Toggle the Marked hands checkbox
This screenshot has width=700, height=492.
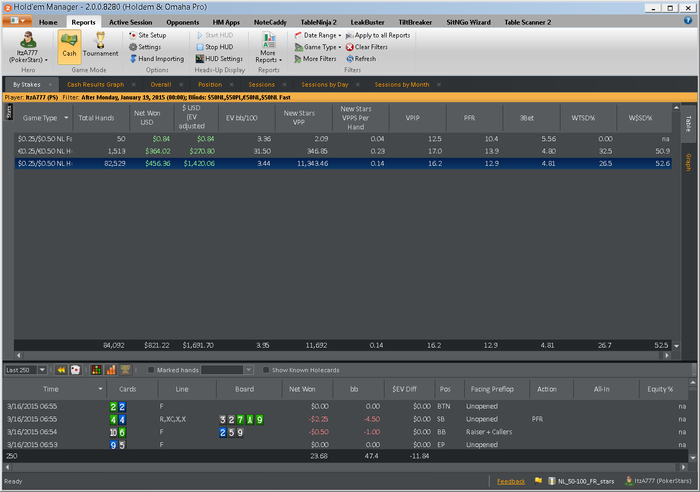151,370
